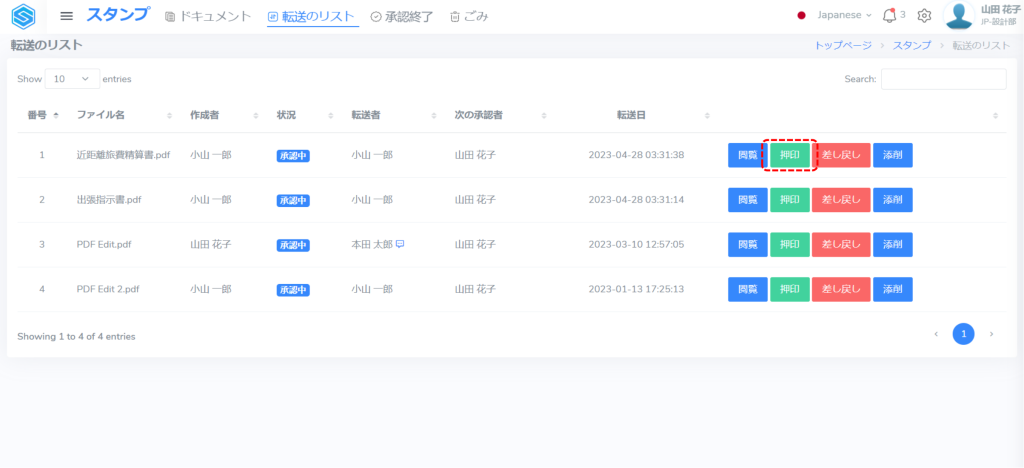Open the notification bell icon

[889, 15]
